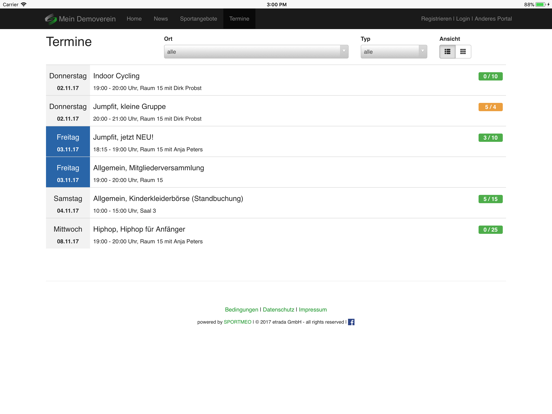Open Datenschutz footer link
This screenshot has width=552, height=414.
[278, 310]
